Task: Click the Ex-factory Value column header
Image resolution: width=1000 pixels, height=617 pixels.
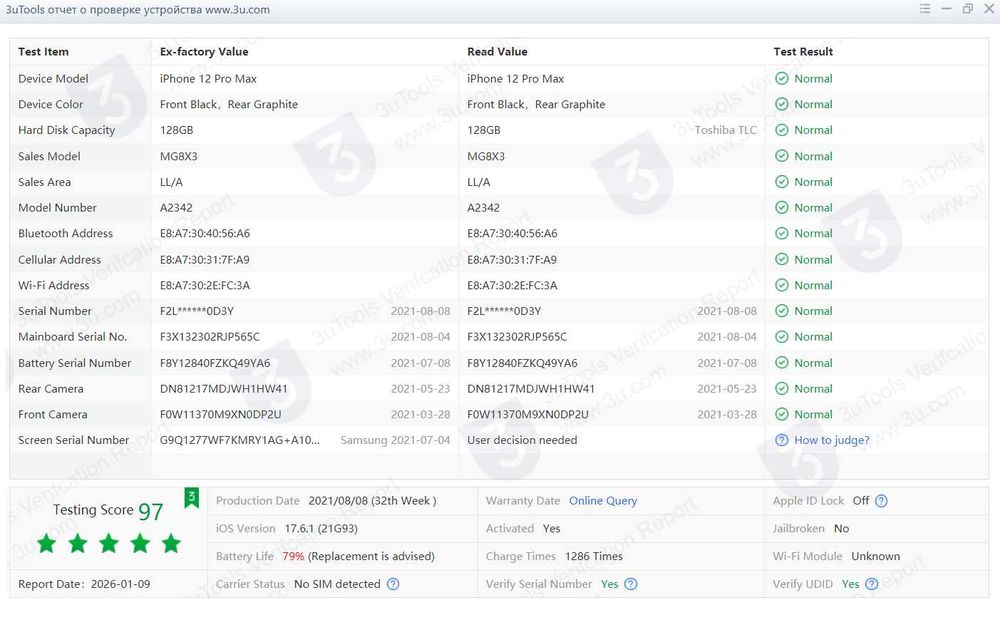Action: (x=204, y=52)
